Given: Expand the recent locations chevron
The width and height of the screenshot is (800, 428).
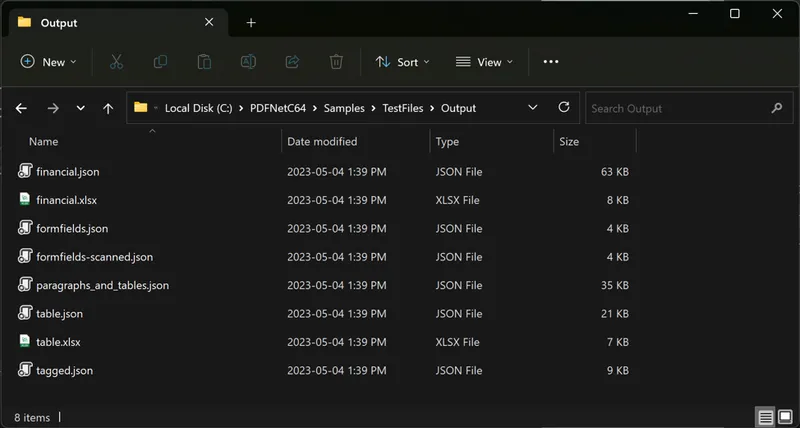Looking at the screenshot, I should [x=80, y=108].
